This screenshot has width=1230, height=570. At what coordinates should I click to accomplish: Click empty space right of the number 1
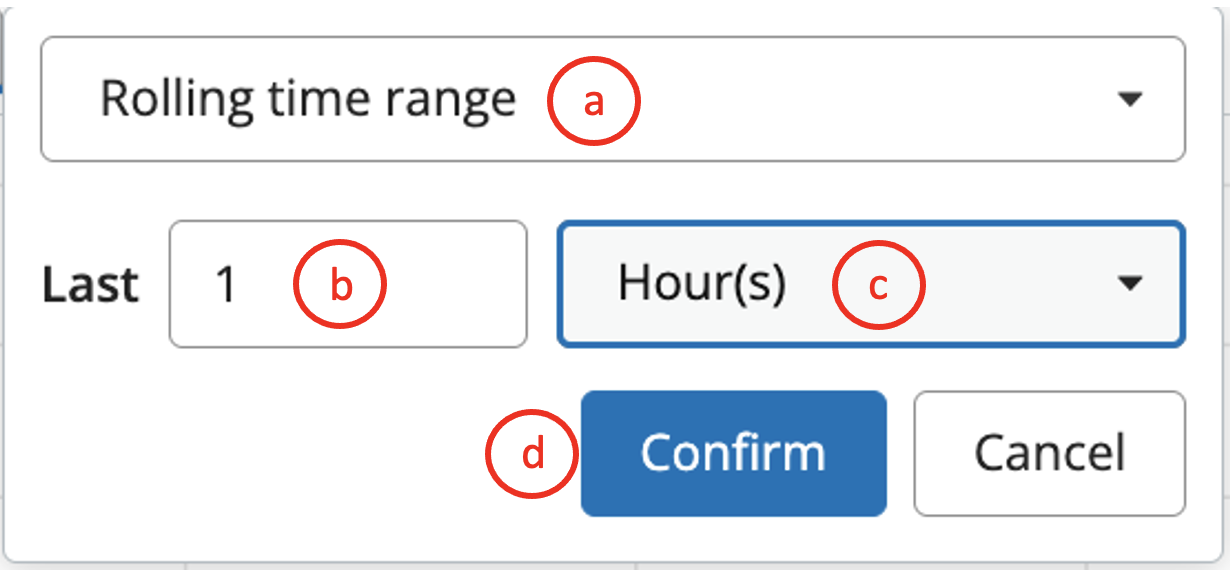pos(450,285)
